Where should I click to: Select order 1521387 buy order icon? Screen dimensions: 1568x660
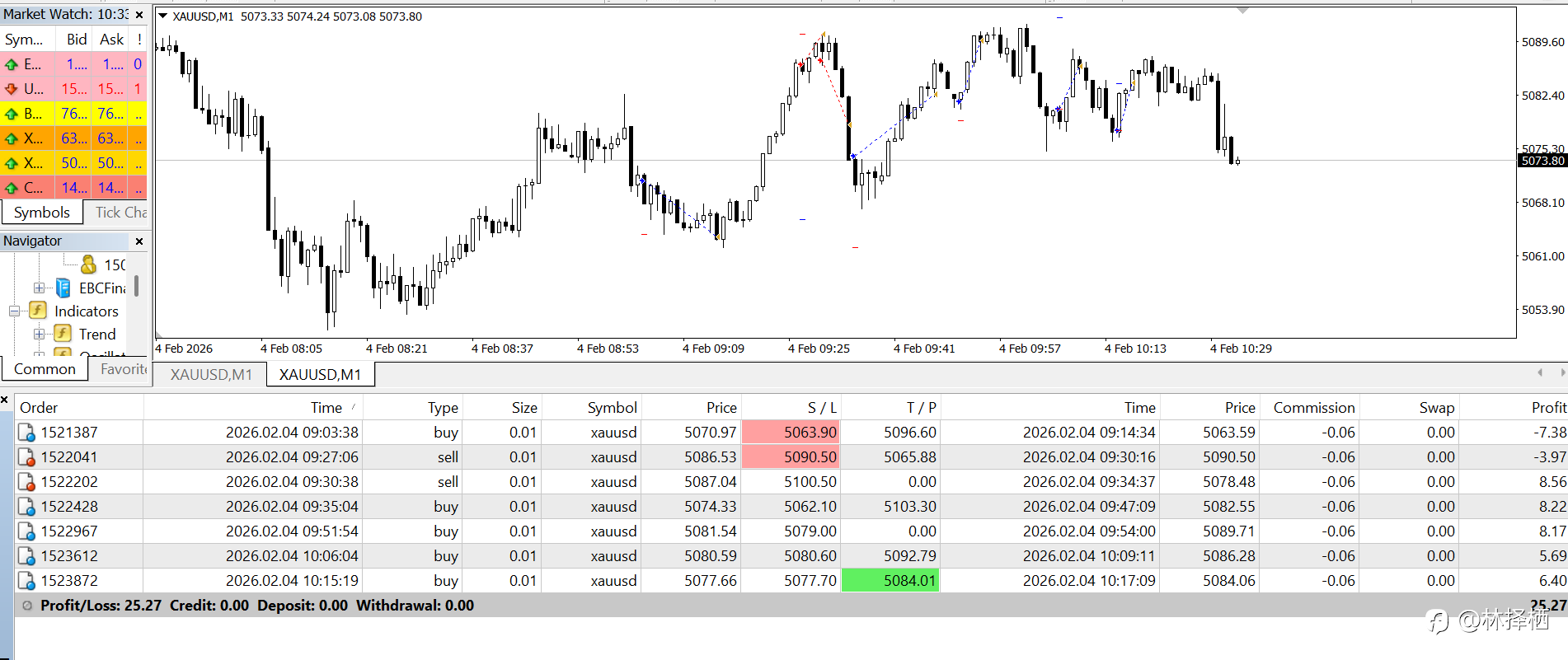(x=26, y=433)
